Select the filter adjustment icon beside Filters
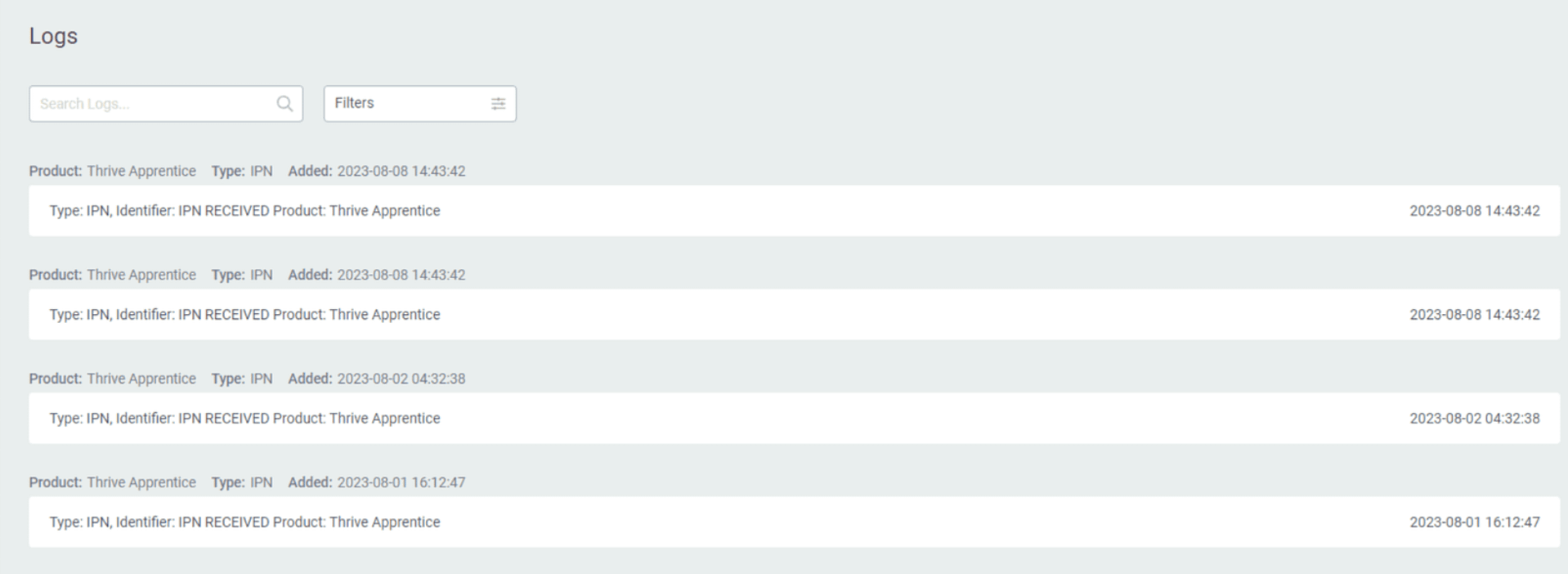The width and height of the screenshot is (1568, 574). [x=499, y=103]
